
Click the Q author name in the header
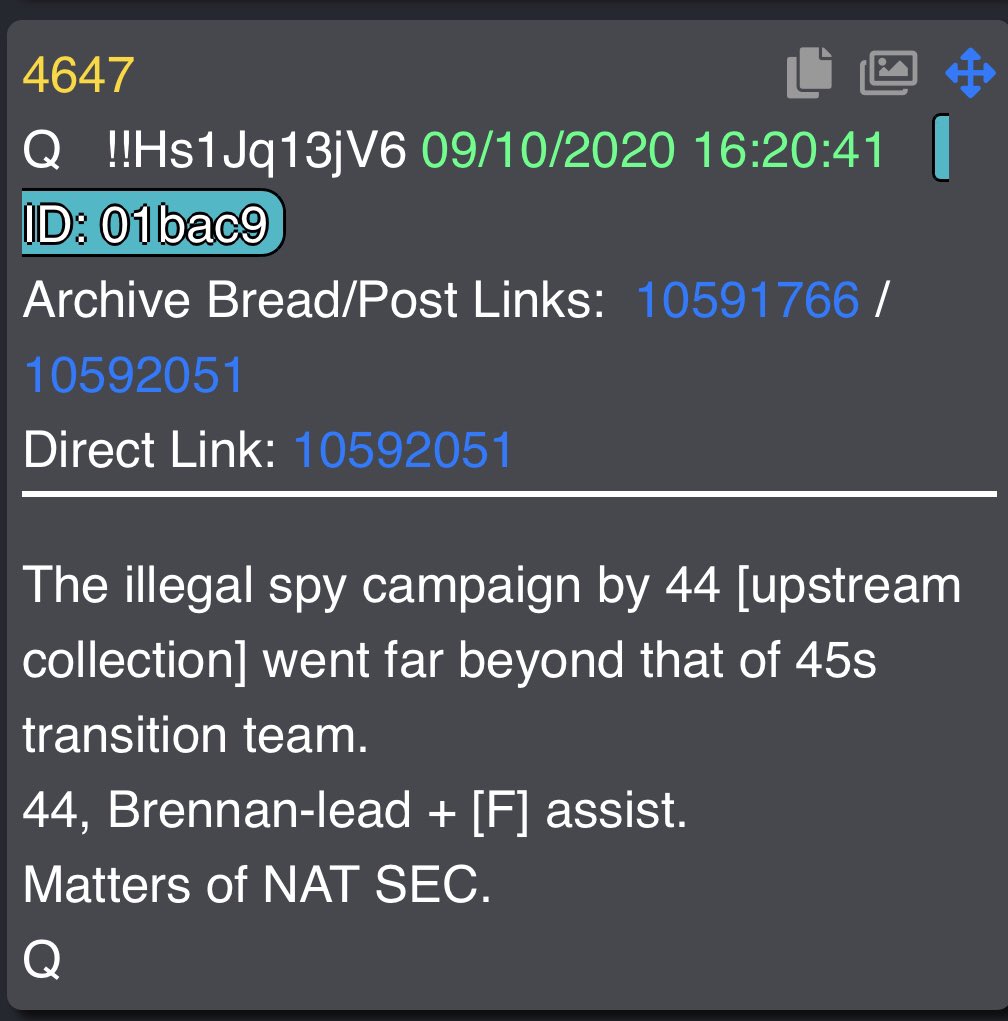[x=42, y=151]
